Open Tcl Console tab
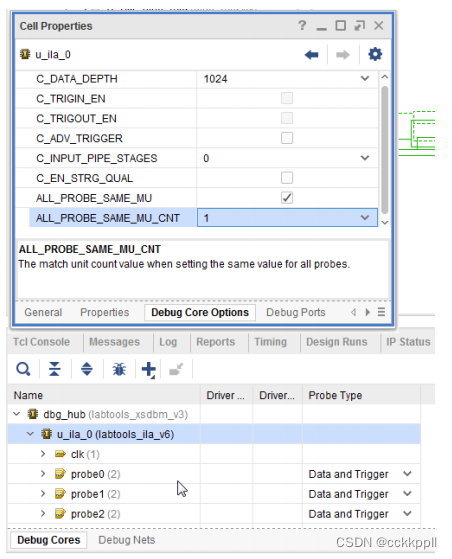 tap(41, 342)
